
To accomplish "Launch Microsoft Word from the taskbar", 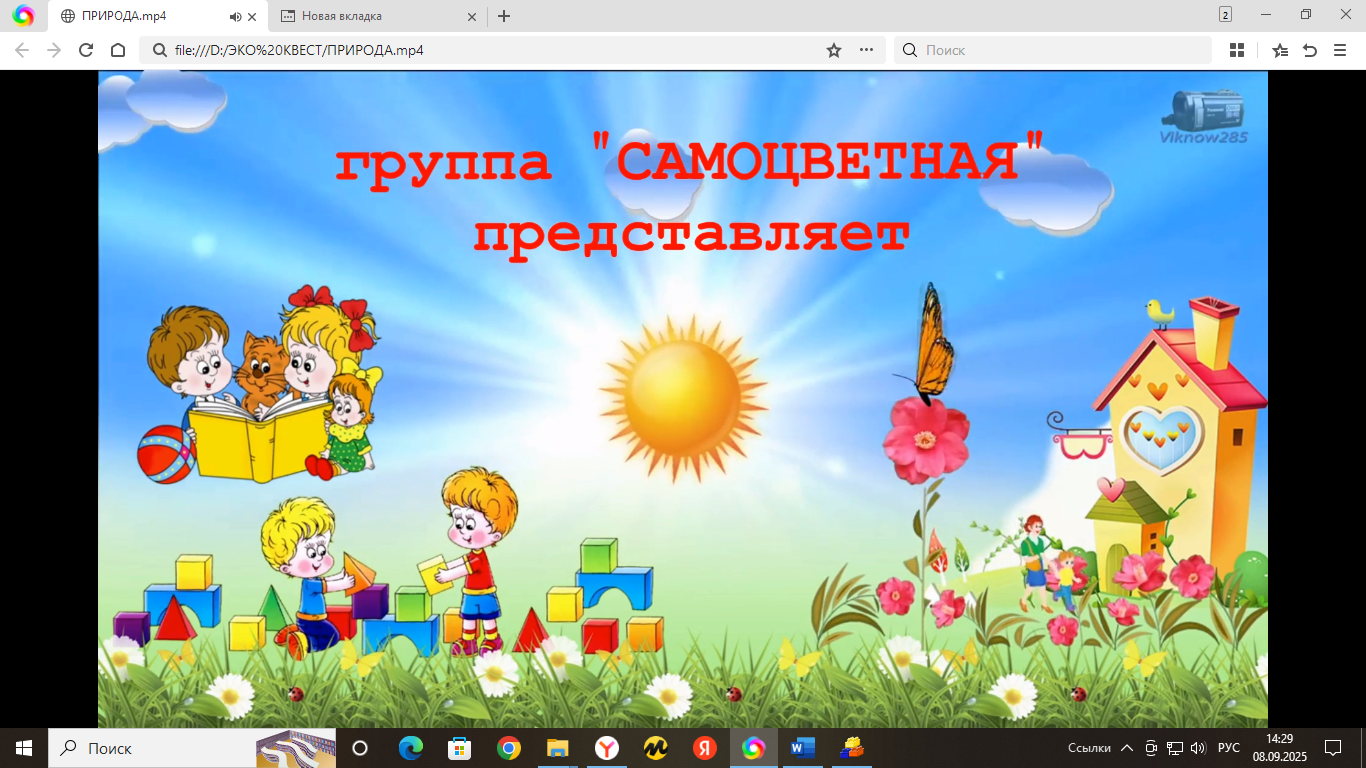I will click(802, 748).
